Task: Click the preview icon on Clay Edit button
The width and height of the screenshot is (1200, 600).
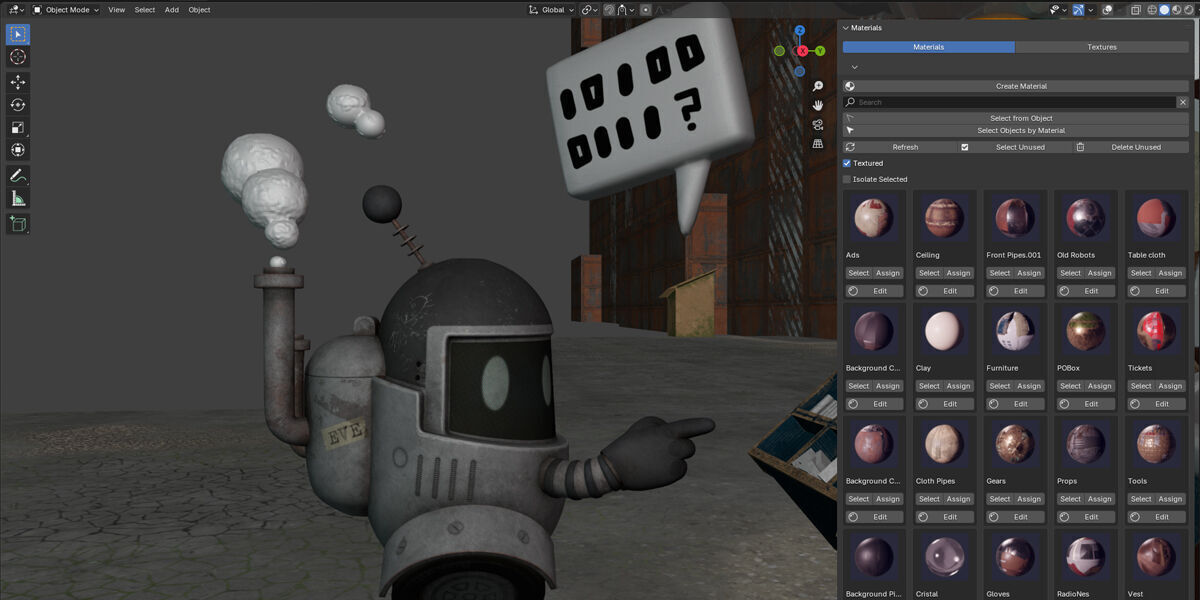Action: [x=924, y=404]
